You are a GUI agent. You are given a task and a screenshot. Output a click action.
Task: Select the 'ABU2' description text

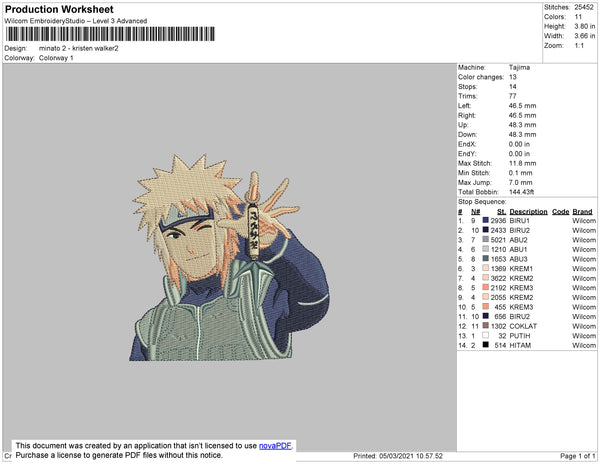tap(518, 240)
